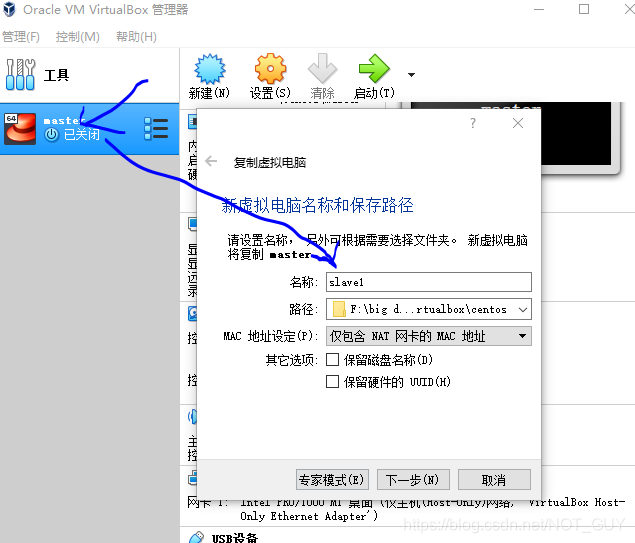Check the keep hardware UUID (保留硬件的 UUID) box
This screenshot has width=635, height=543.
[x=332, y=381]
